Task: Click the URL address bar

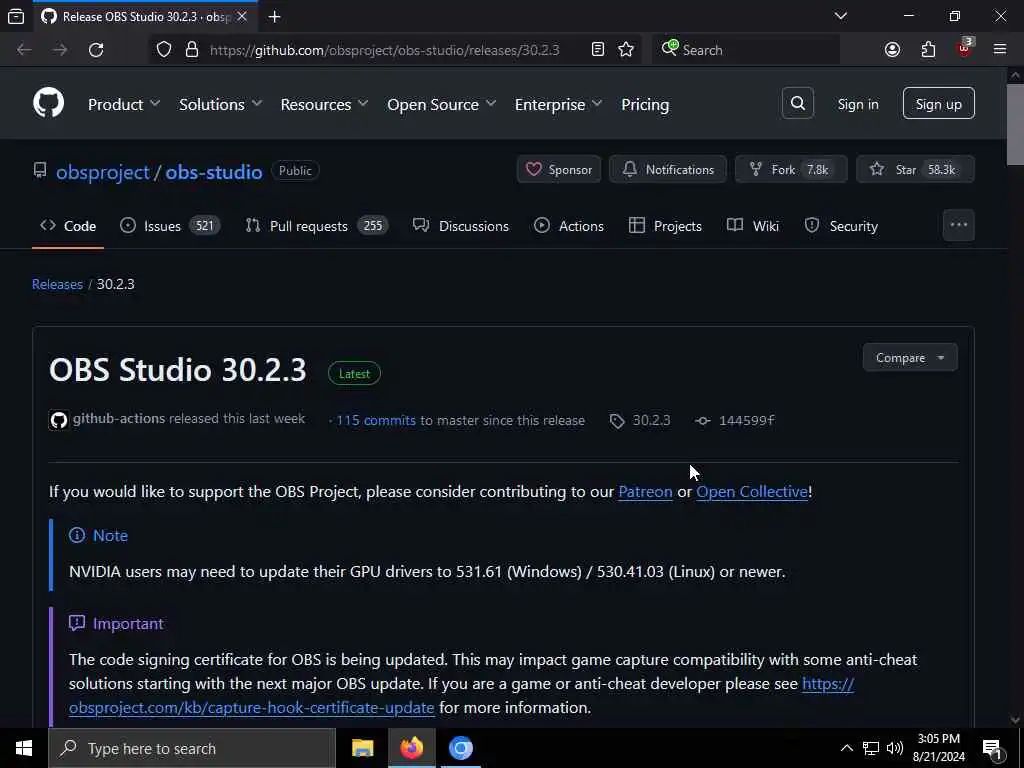Action: pos(384,50)
